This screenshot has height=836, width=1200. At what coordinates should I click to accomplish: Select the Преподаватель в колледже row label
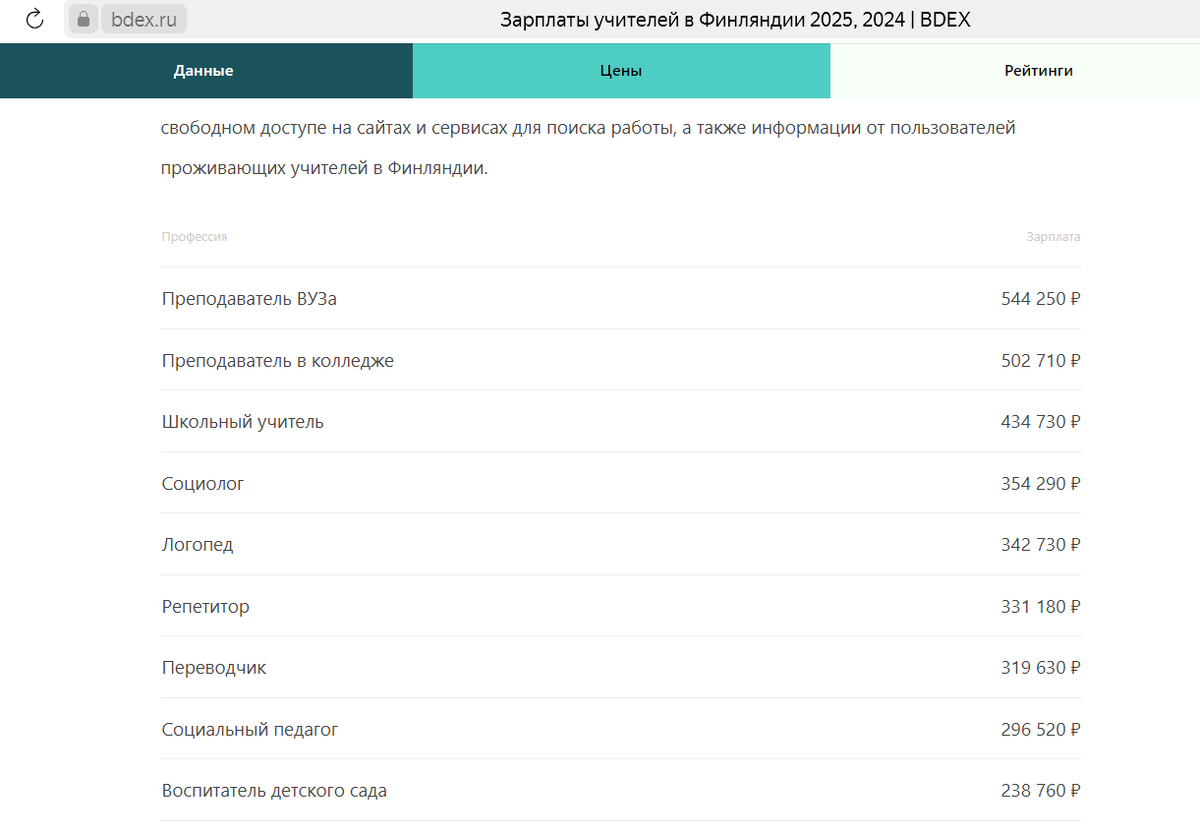tap(278, 360)
